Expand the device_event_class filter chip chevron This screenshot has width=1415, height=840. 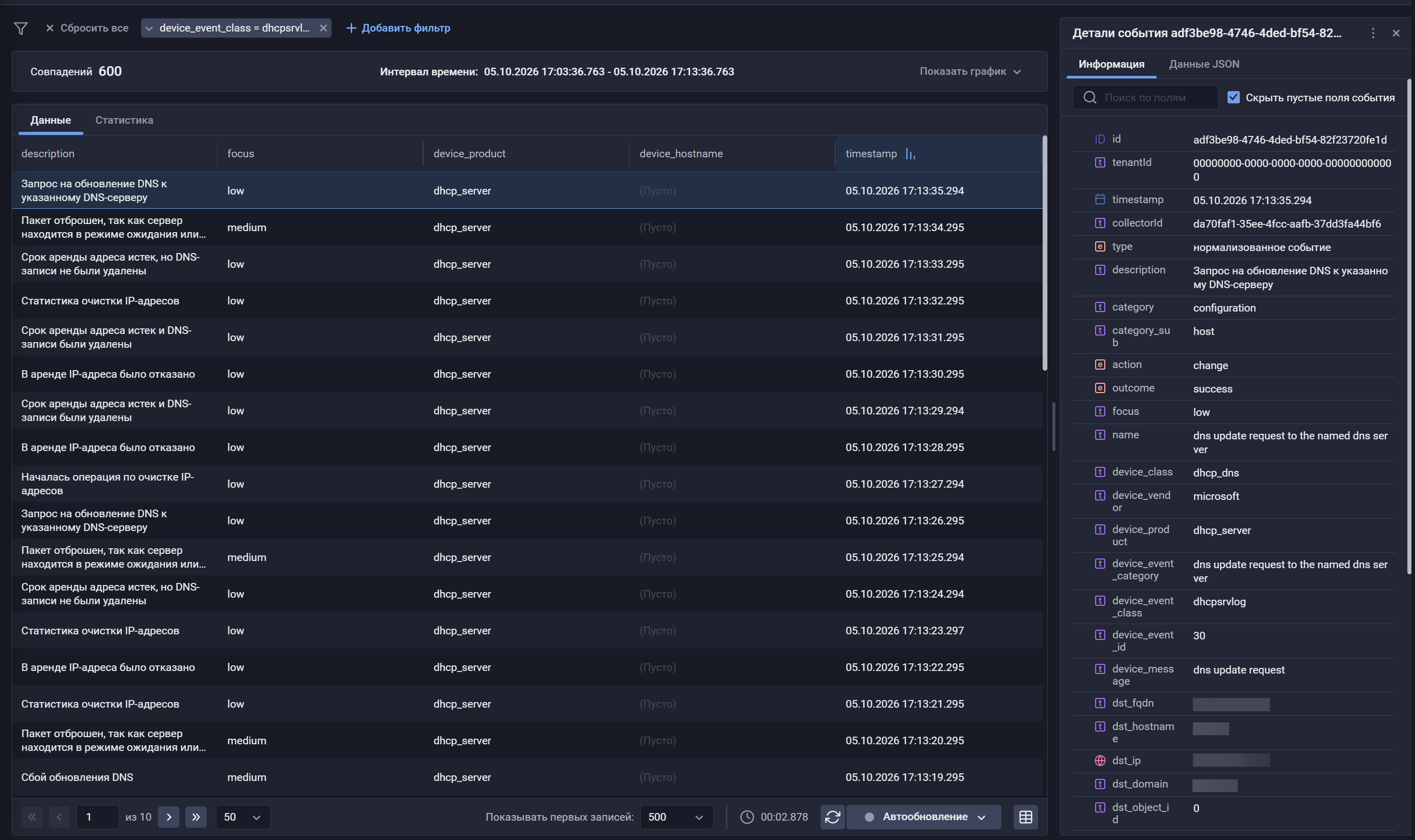(149, 29)
